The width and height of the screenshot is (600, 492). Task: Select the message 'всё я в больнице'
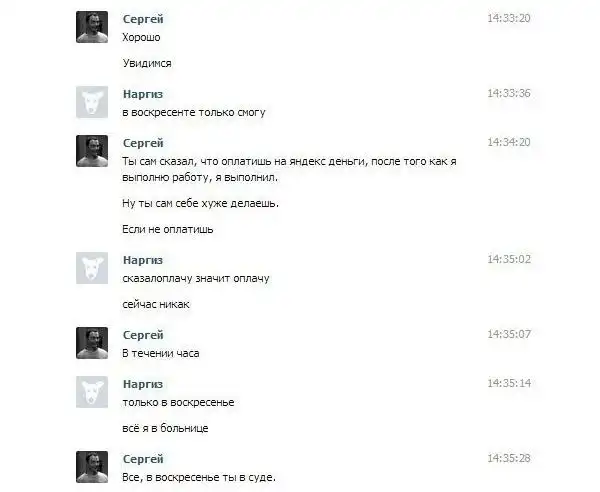tap(165, 428)
